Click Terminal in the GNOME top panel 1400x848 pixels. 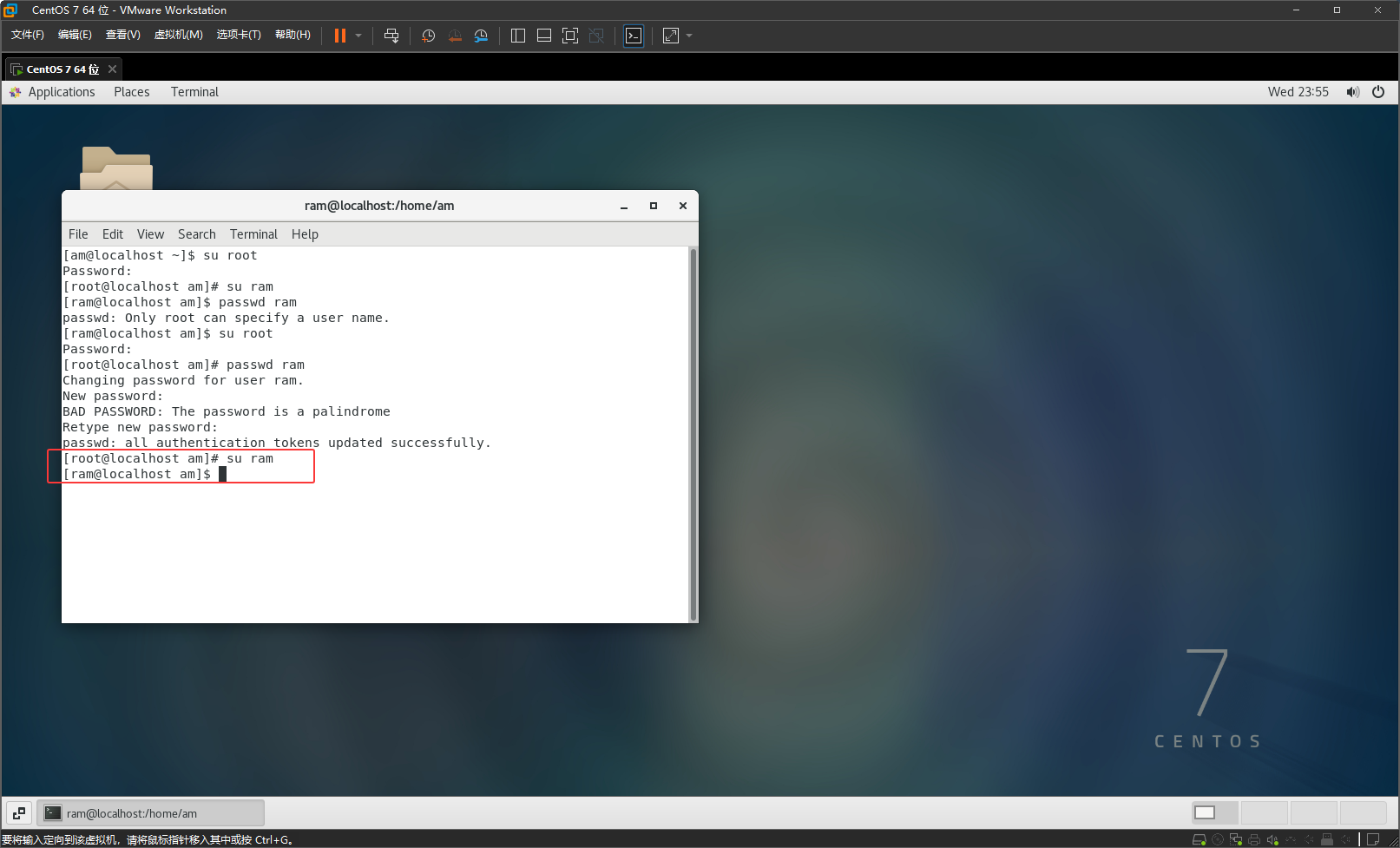pos(194,92)
